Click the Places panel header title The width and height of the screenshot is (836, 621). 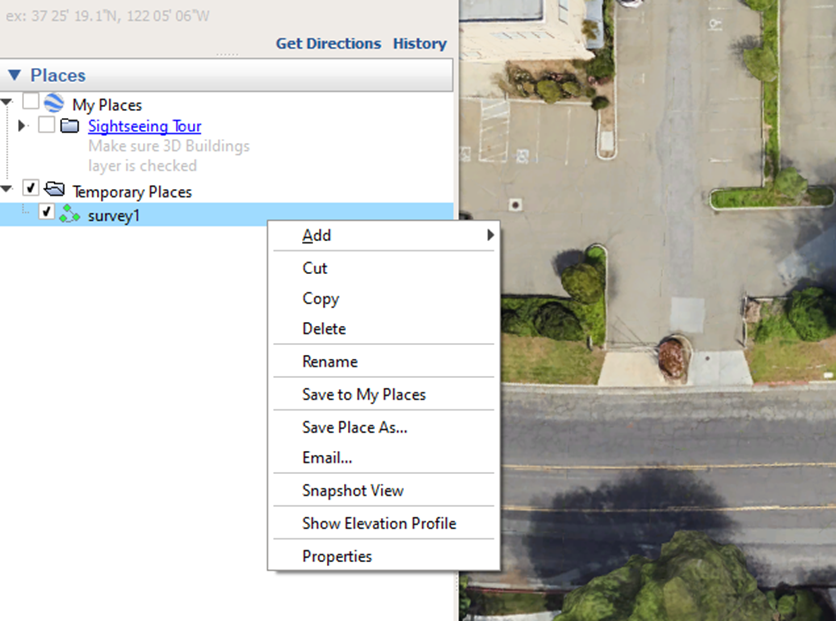pyautogui.click(x=58, y=75)
